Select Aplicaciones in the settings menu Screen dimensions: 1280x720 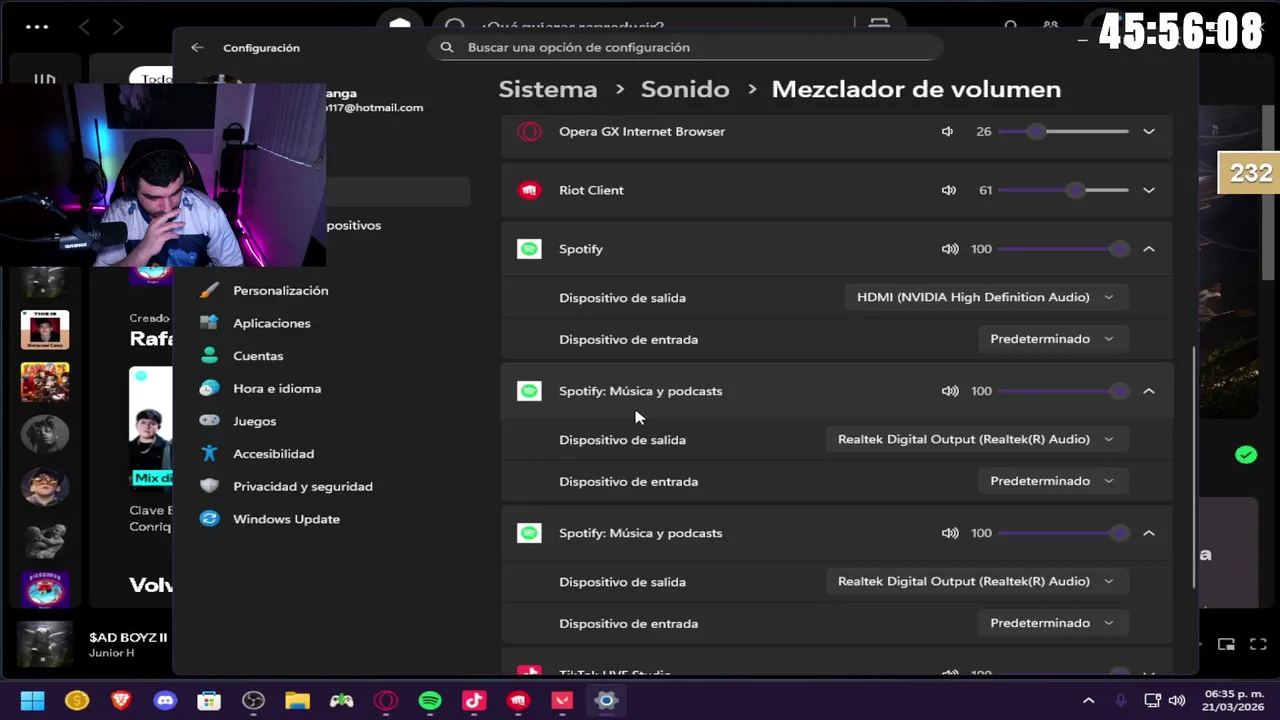[x=272, y=323]
